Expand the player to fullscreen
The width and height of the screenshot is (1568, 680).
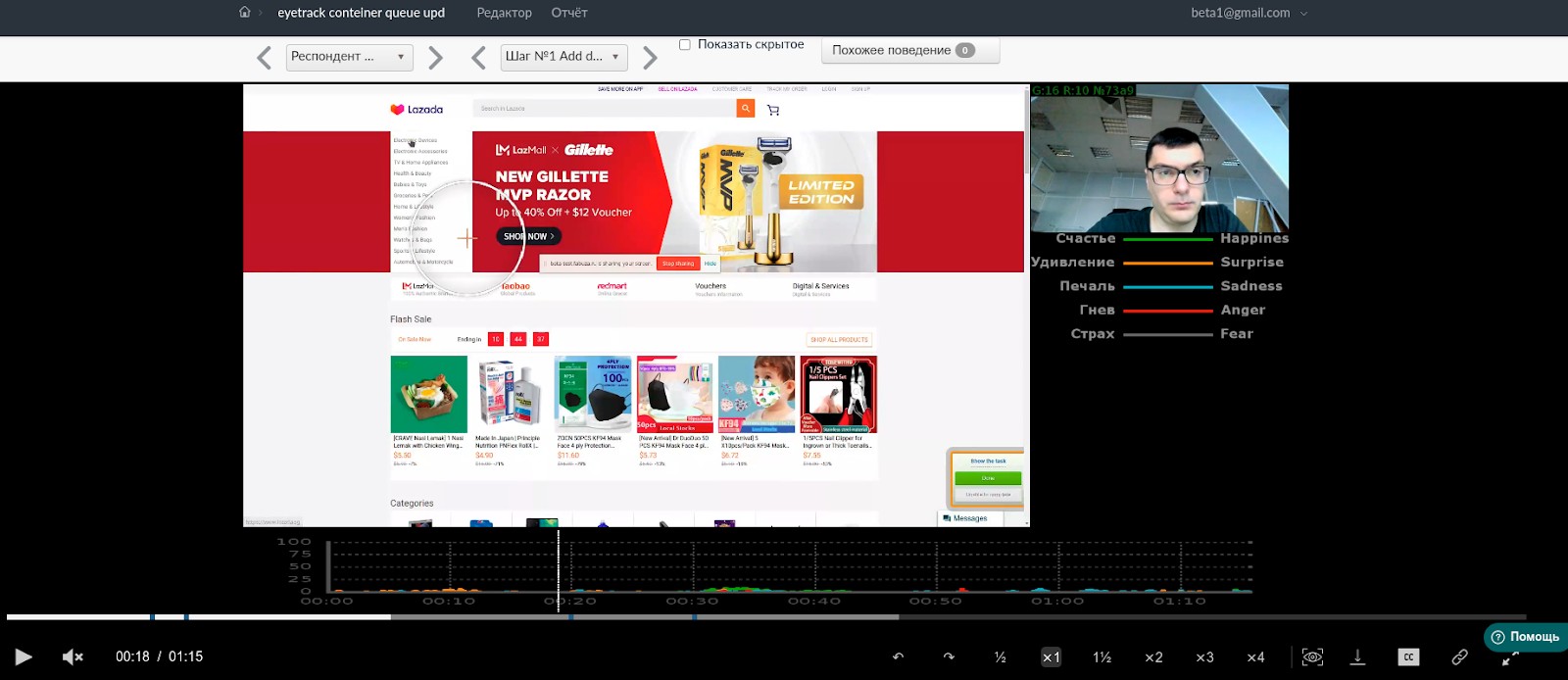pyautogui.click(x=1510, y=658)
